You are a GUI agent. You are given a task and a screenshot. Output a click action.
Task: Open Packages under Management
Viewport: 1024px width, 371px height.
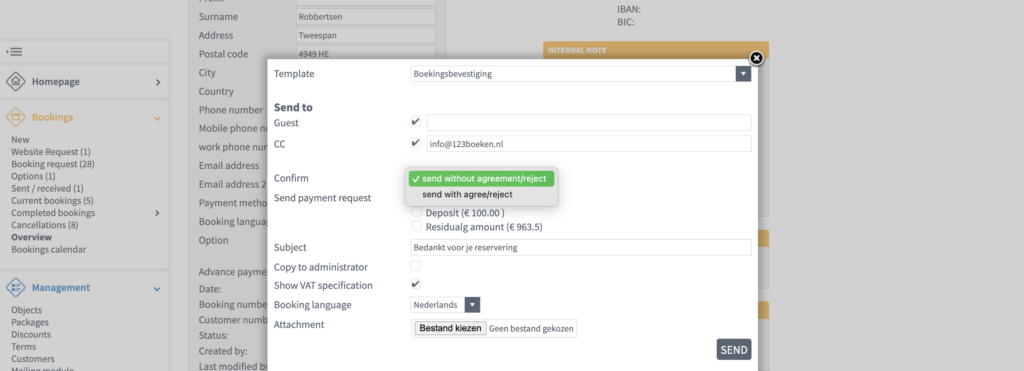coord(29,322)
